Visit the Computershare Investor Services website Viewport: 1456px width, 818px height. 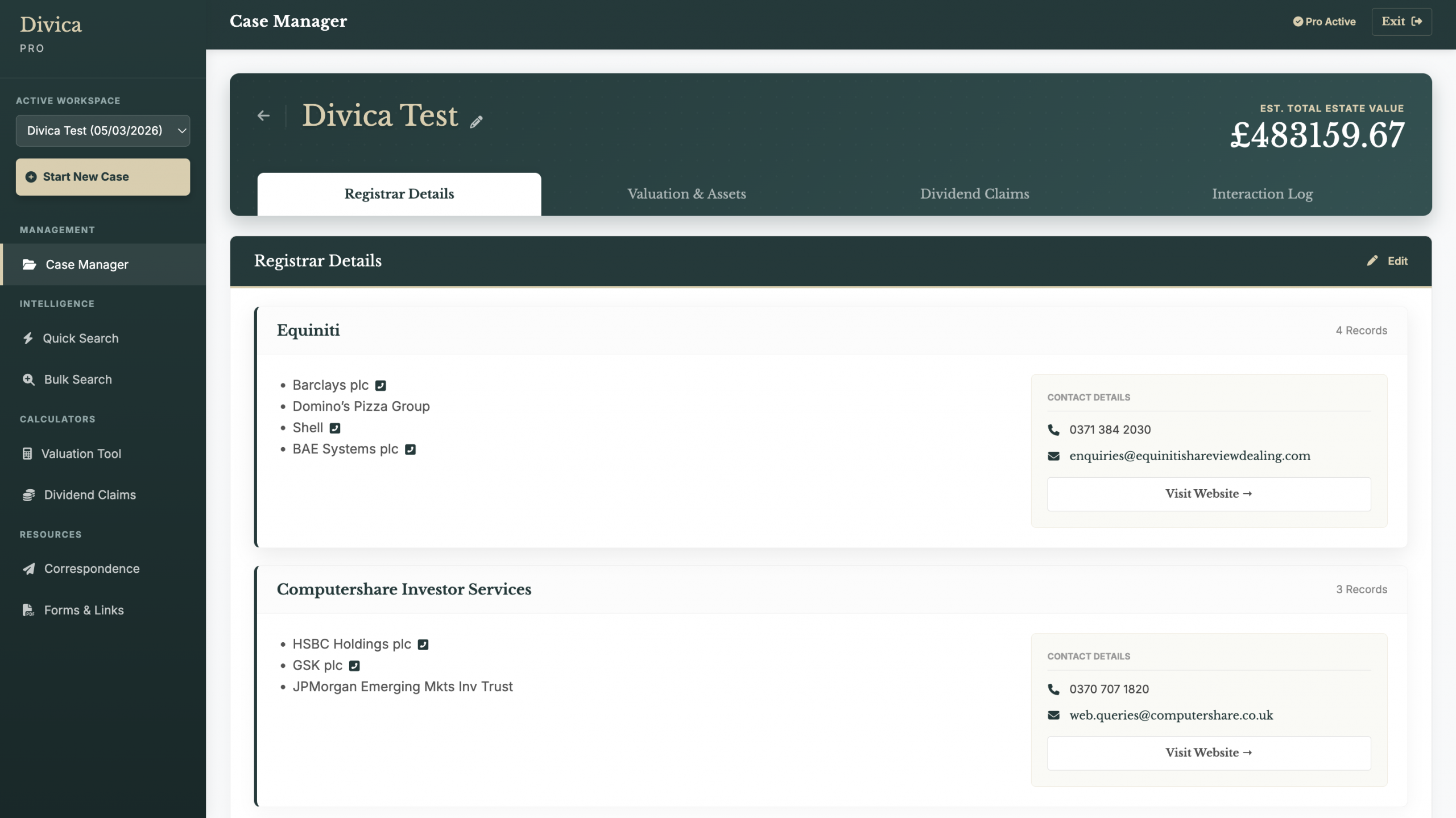click(x=1209, y=753)
